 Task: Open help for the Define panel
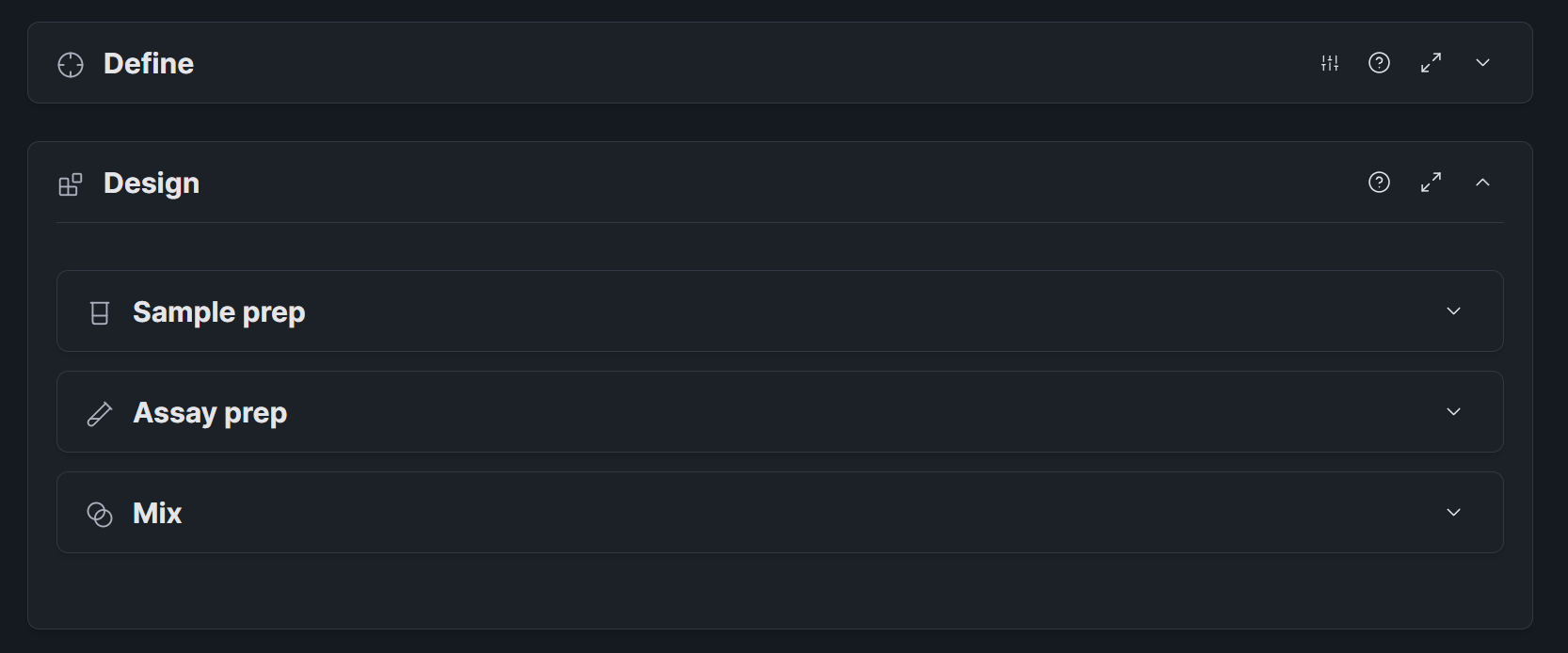[x=1379, y=63]
